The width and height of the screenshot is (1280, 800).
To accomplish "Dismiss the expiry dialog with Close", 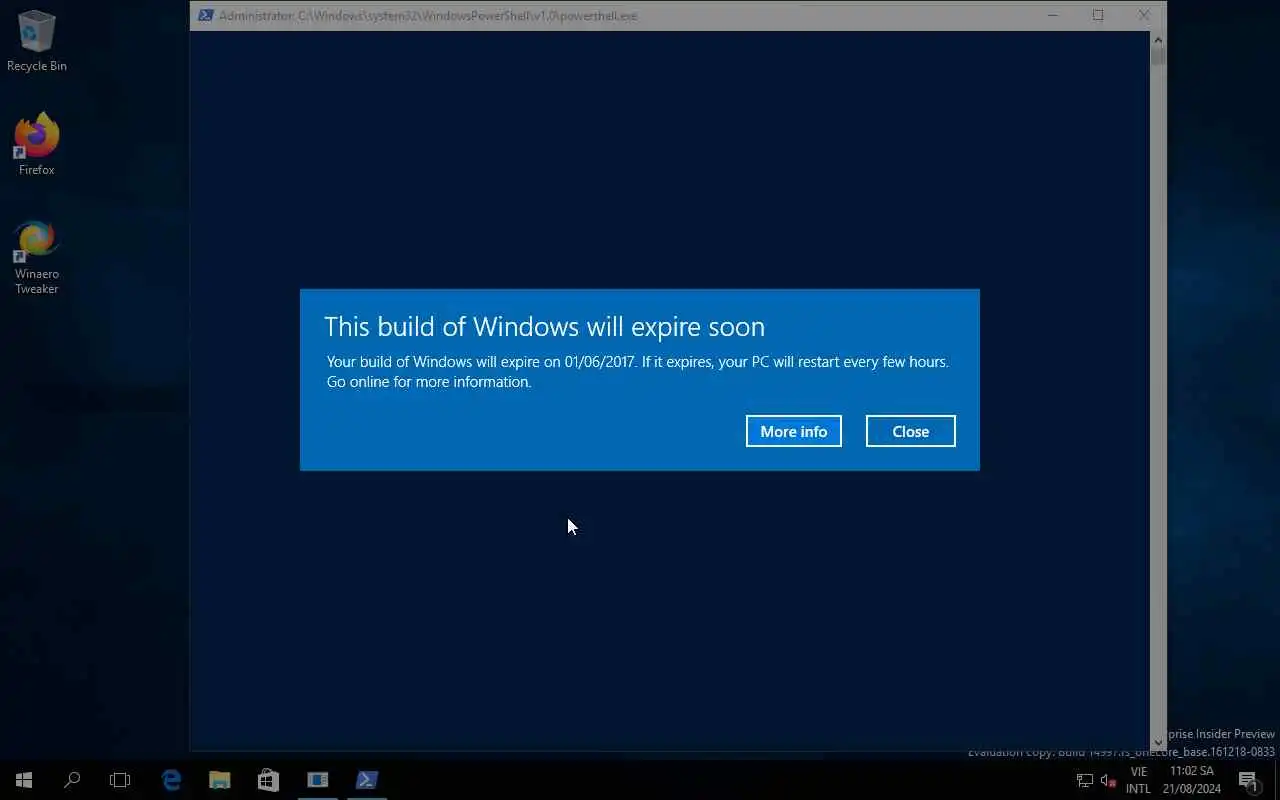I will pyautogui.click(x=910, y=431).
